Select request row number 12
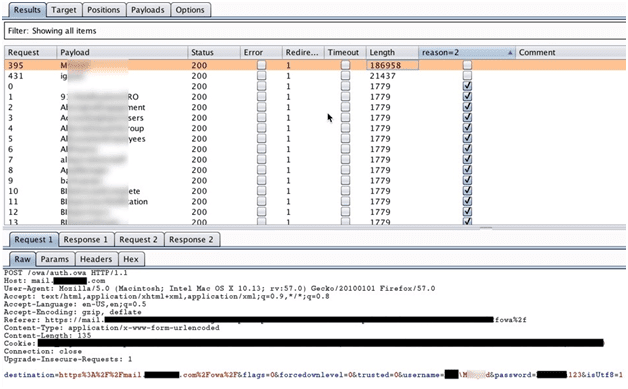Screen dimensions: 628x389 click(13, 212)
